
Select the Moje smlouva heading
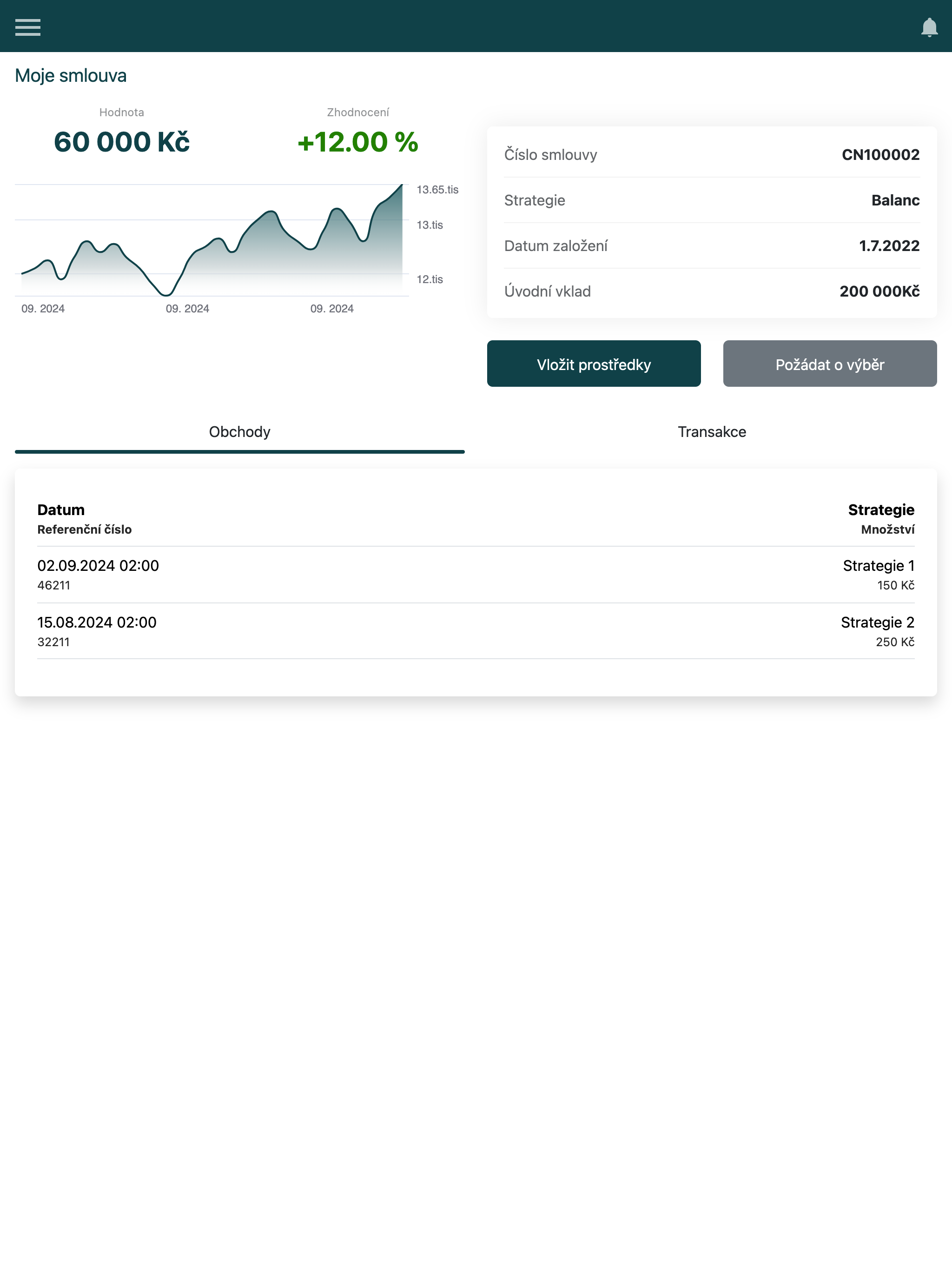click(x=71, y=76)
